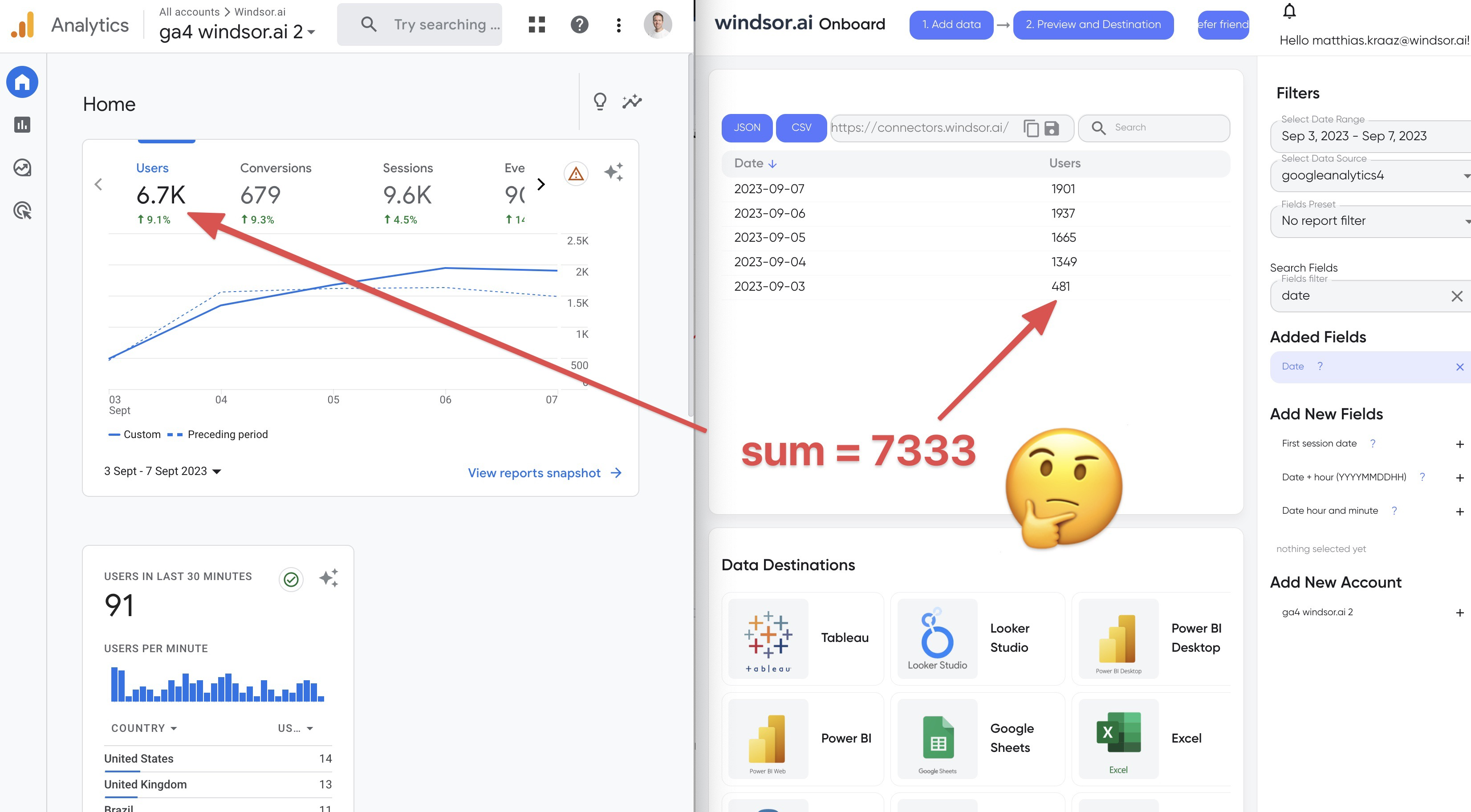
Task: Click the CSV format button
Action: (x=801, y=128)
